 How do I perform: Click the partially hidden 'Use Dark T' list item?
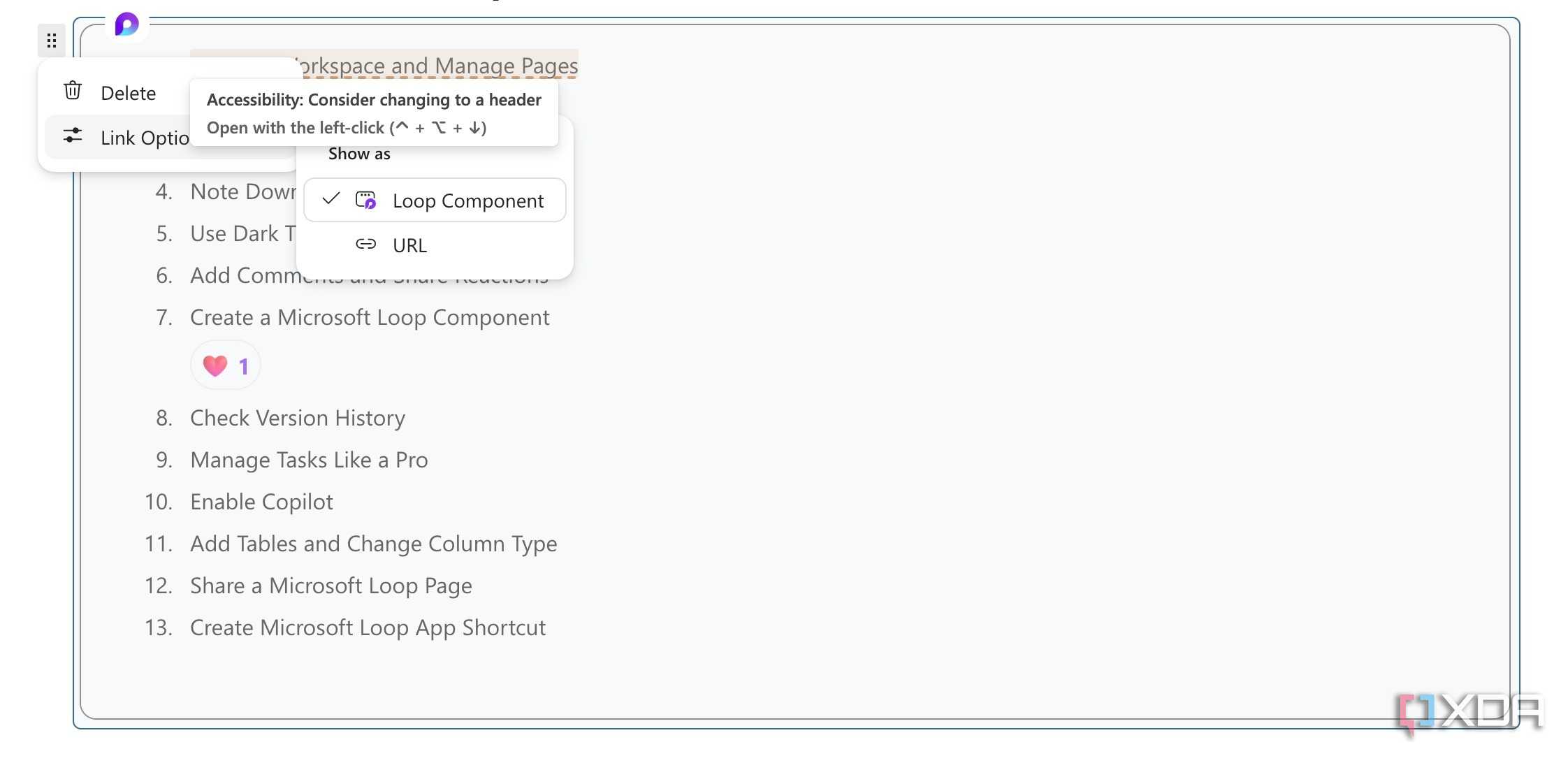click(x=243, y=233)
